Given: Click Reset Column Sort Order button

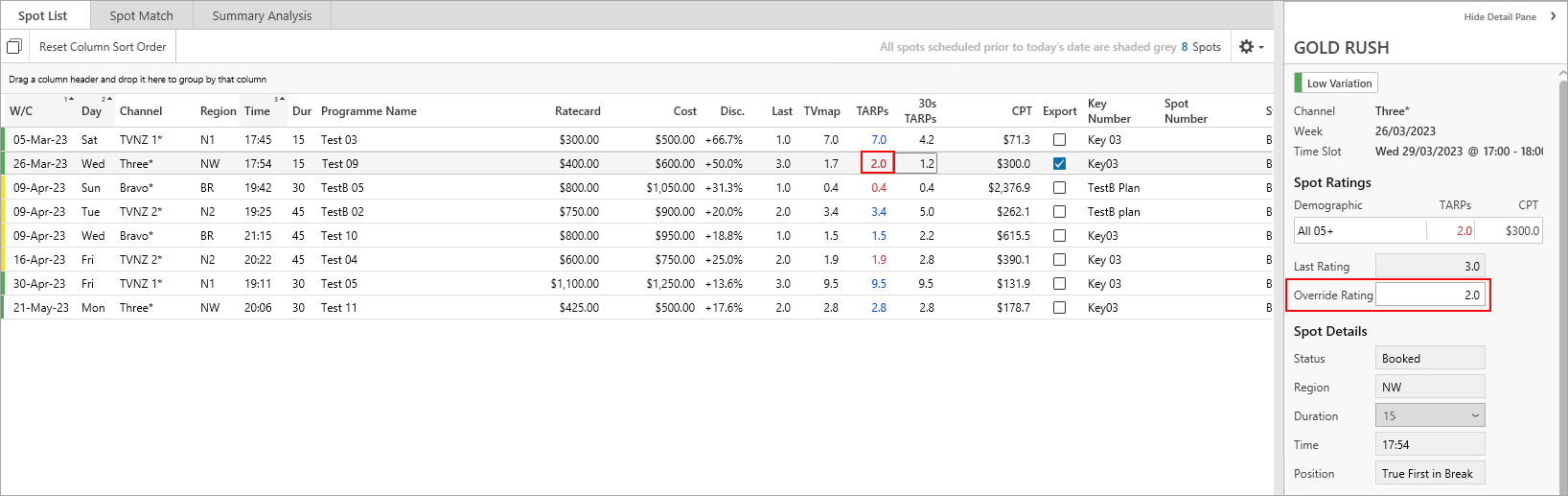Looking at the screenshot, I should [103, 46].
